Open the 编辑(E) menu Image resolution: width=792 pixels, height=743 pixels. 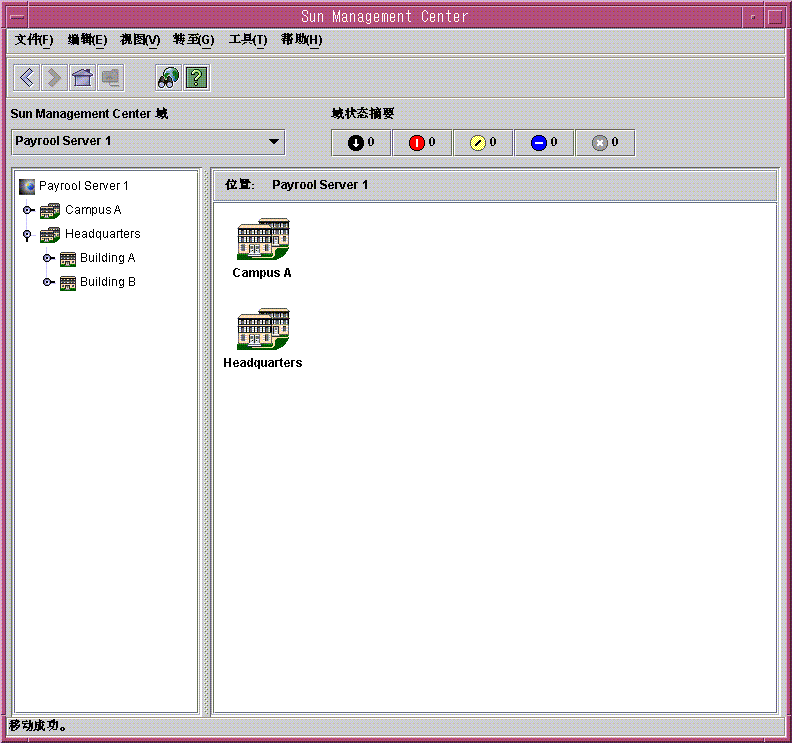tap(87, 40)
